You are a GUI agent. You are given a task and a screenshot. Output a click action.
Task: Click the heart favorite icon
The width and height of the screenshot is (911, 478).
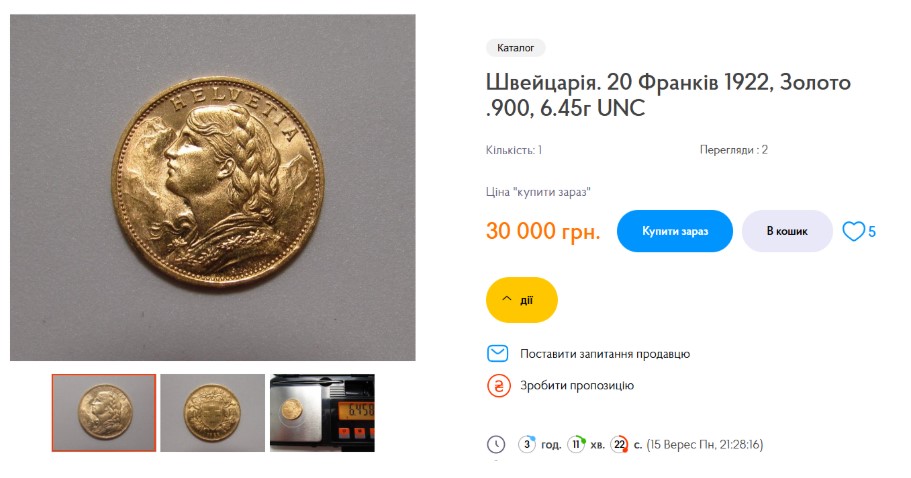point(853,232)
